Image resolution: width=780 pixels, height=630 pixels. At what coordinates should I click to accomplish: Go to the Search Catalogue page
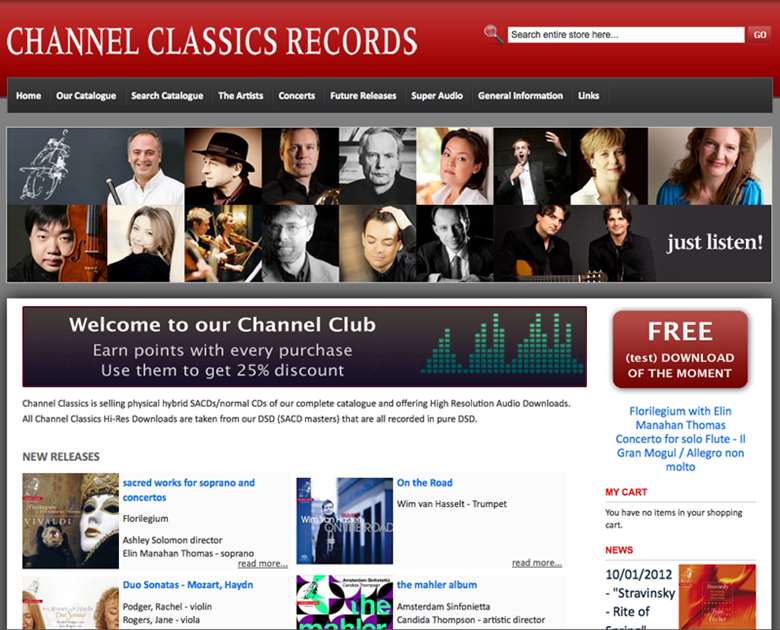167,96
